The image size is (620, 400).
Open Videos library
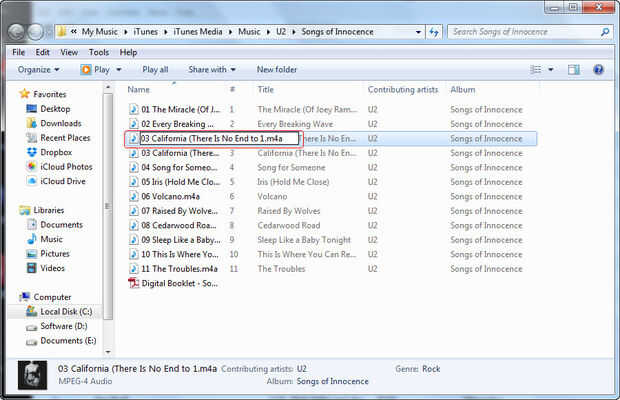(52, 268)
